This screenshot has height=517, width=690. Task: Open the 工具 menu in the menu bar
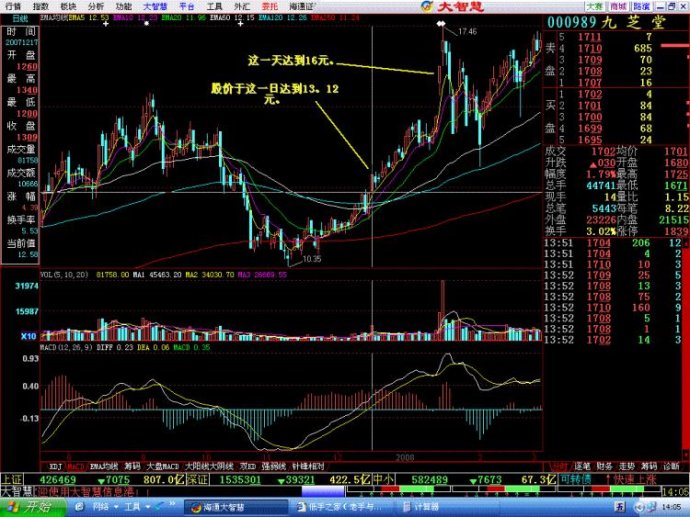coord(214,7)
